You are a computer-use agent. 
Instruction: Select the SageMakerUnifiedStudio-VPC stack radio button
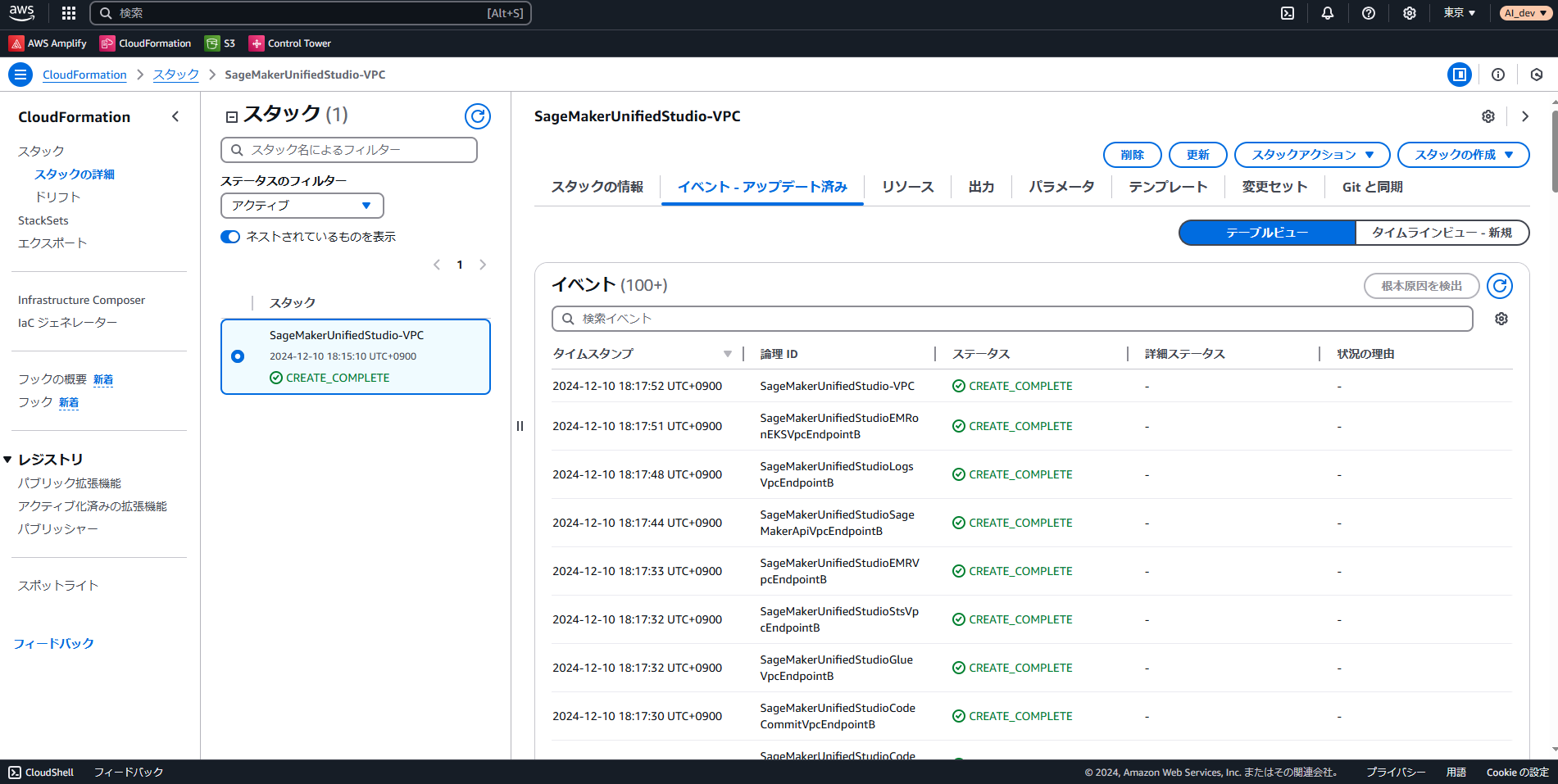(x=238, y=356)
